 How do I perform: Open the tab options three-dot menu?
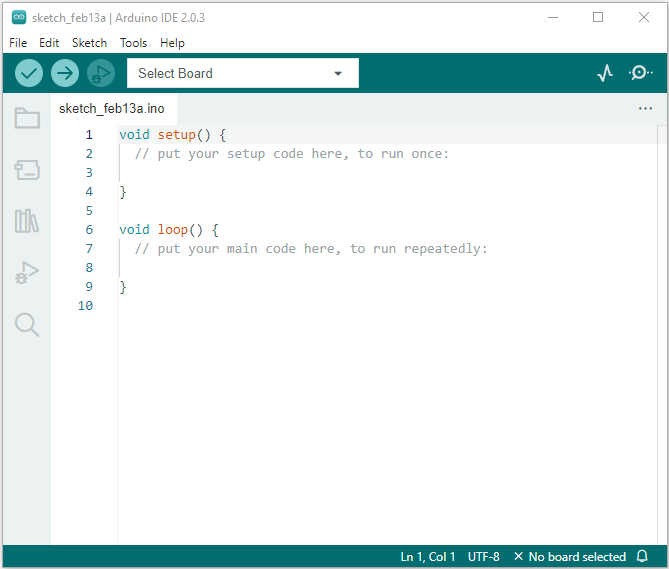point(645,108)
